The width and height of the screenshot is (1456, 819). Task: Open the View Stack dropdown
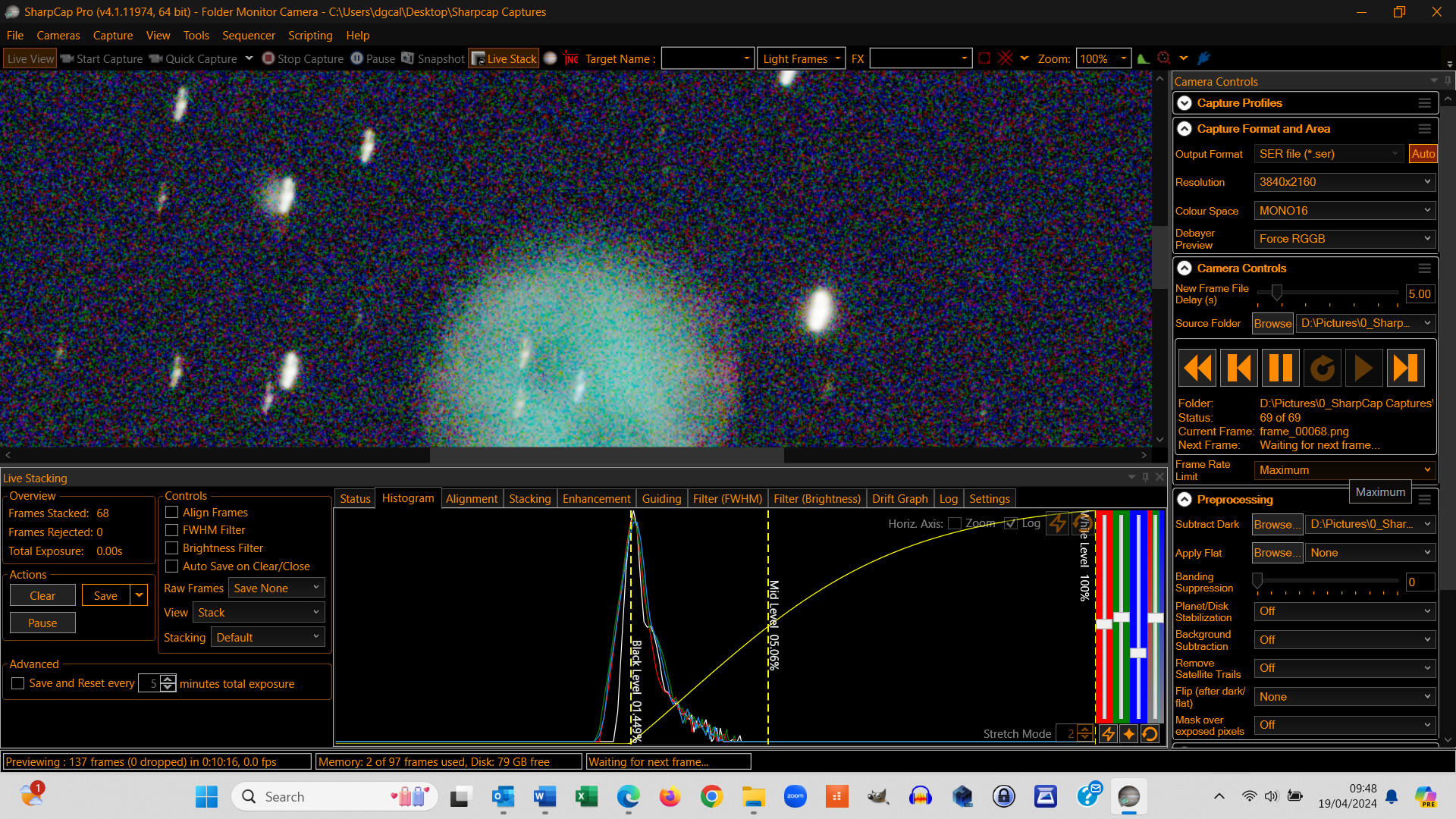pyautogui.click(x=259, y=613)
